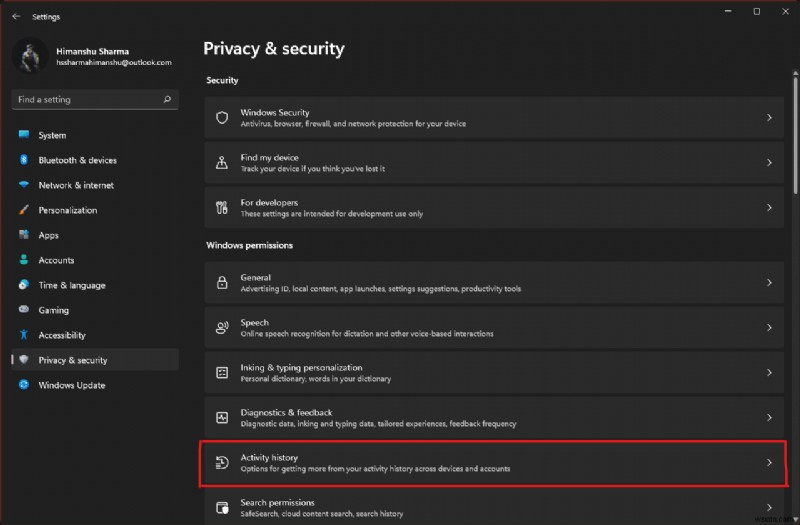The image size is (800, 525).
Task: Click the Speech recognition icon
Action: pos(222,328)
